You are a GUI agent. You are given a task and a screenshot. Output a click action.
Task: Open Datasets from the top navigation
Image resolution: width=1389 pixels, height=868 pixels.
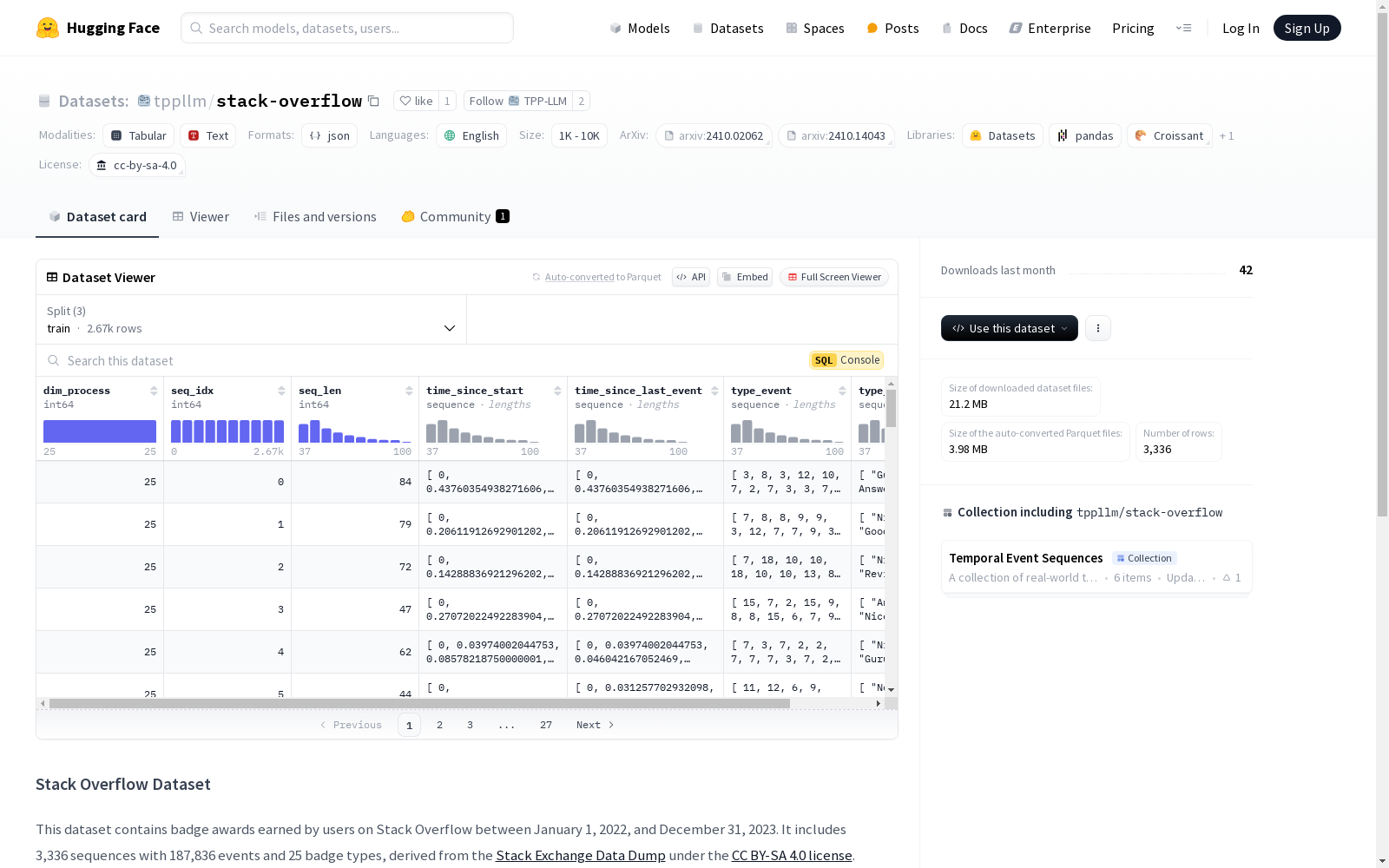(727, 28)
